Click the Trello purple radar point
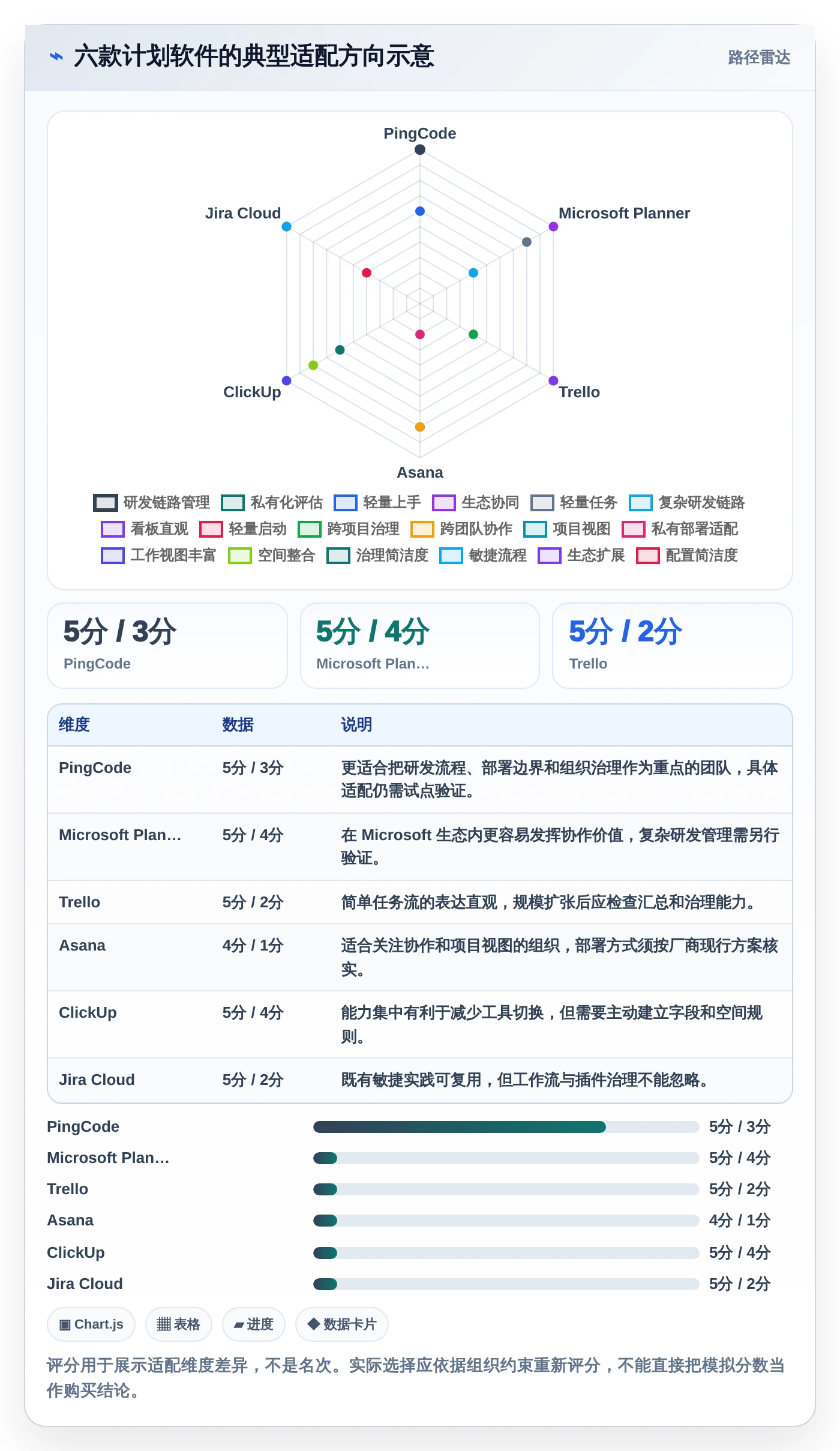 pyautogui.click(x=553, y=380)
